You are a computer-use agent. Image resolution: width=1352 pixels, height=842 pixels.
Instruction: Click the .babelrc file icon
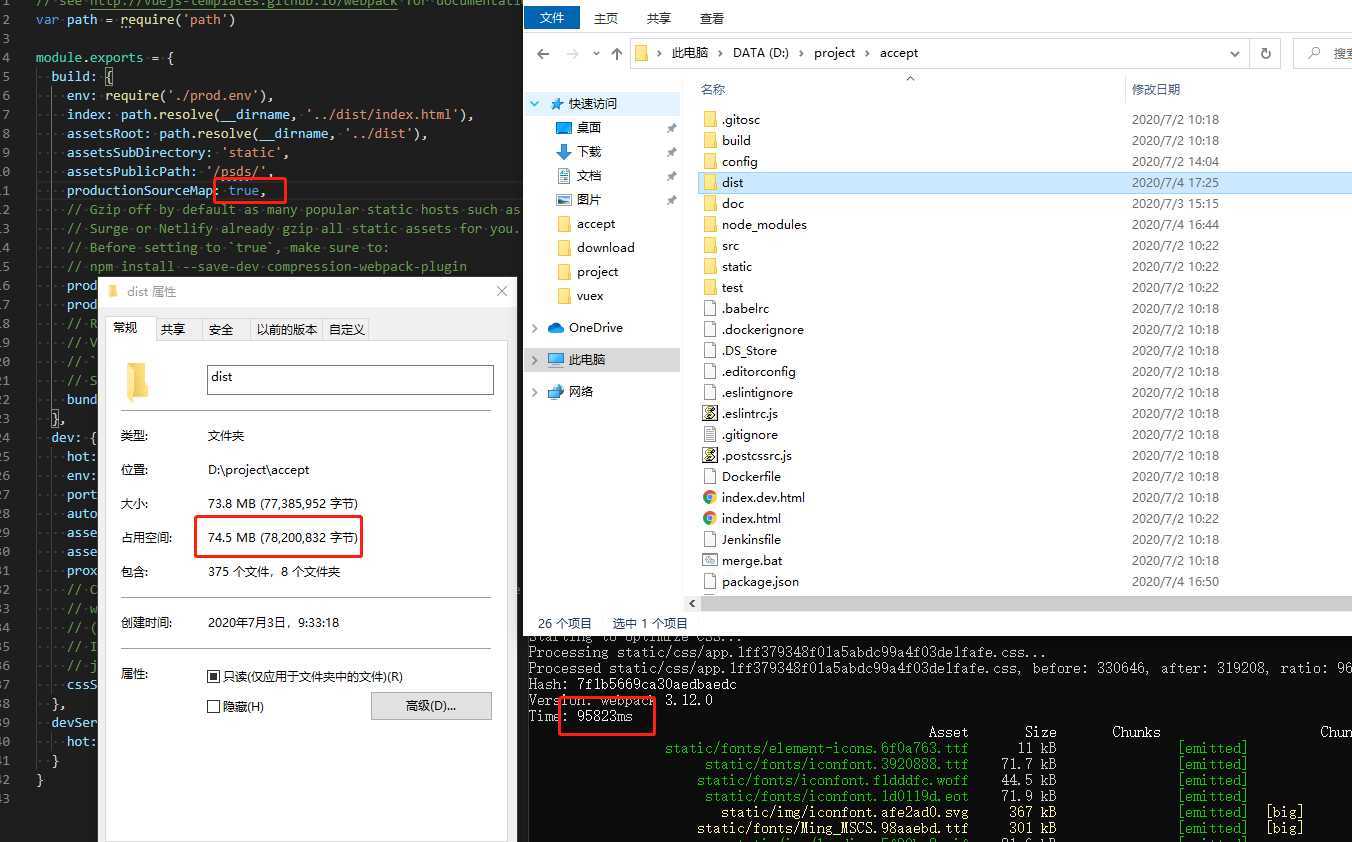click(x=710, y=308)
